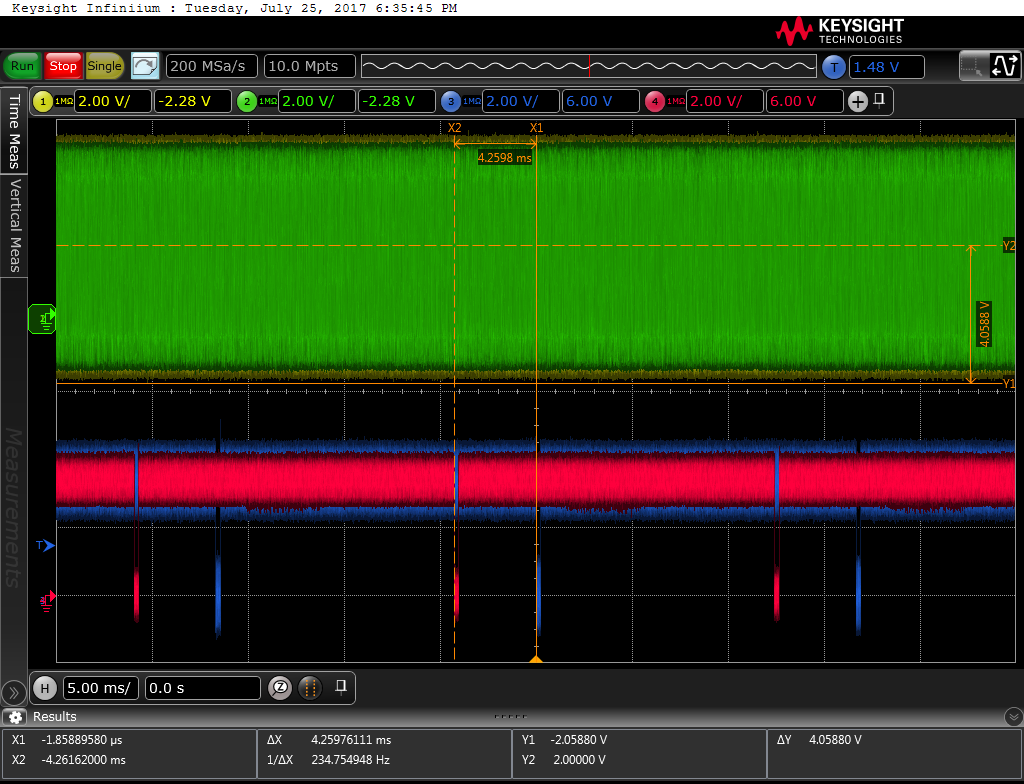Open the Vertical Meas side tab
The width and height of the screenshot is (1024, 784).
[14, 226]
